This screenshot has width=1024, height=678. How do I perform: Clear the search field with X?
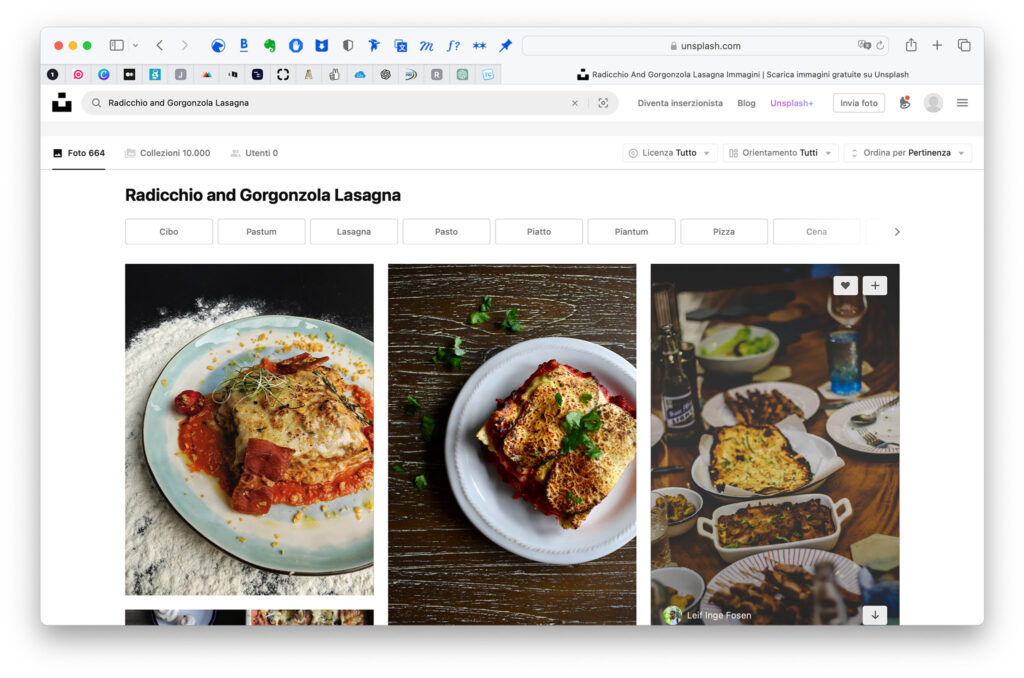575,103
